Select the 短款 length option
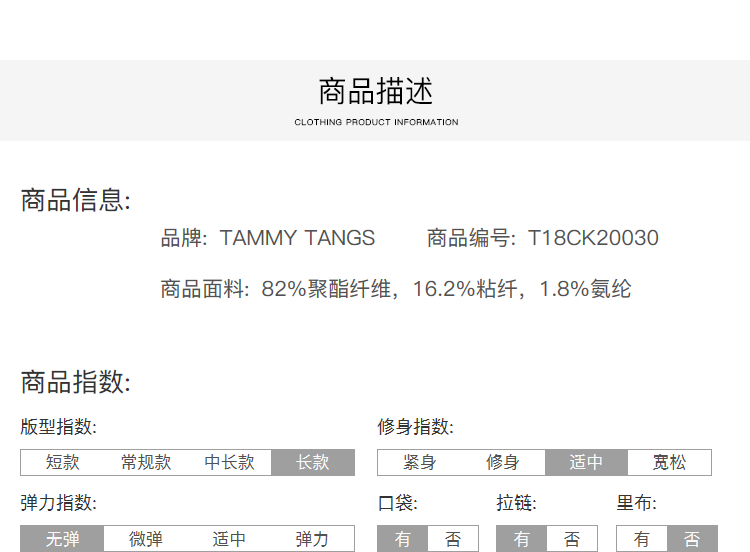 62,462
